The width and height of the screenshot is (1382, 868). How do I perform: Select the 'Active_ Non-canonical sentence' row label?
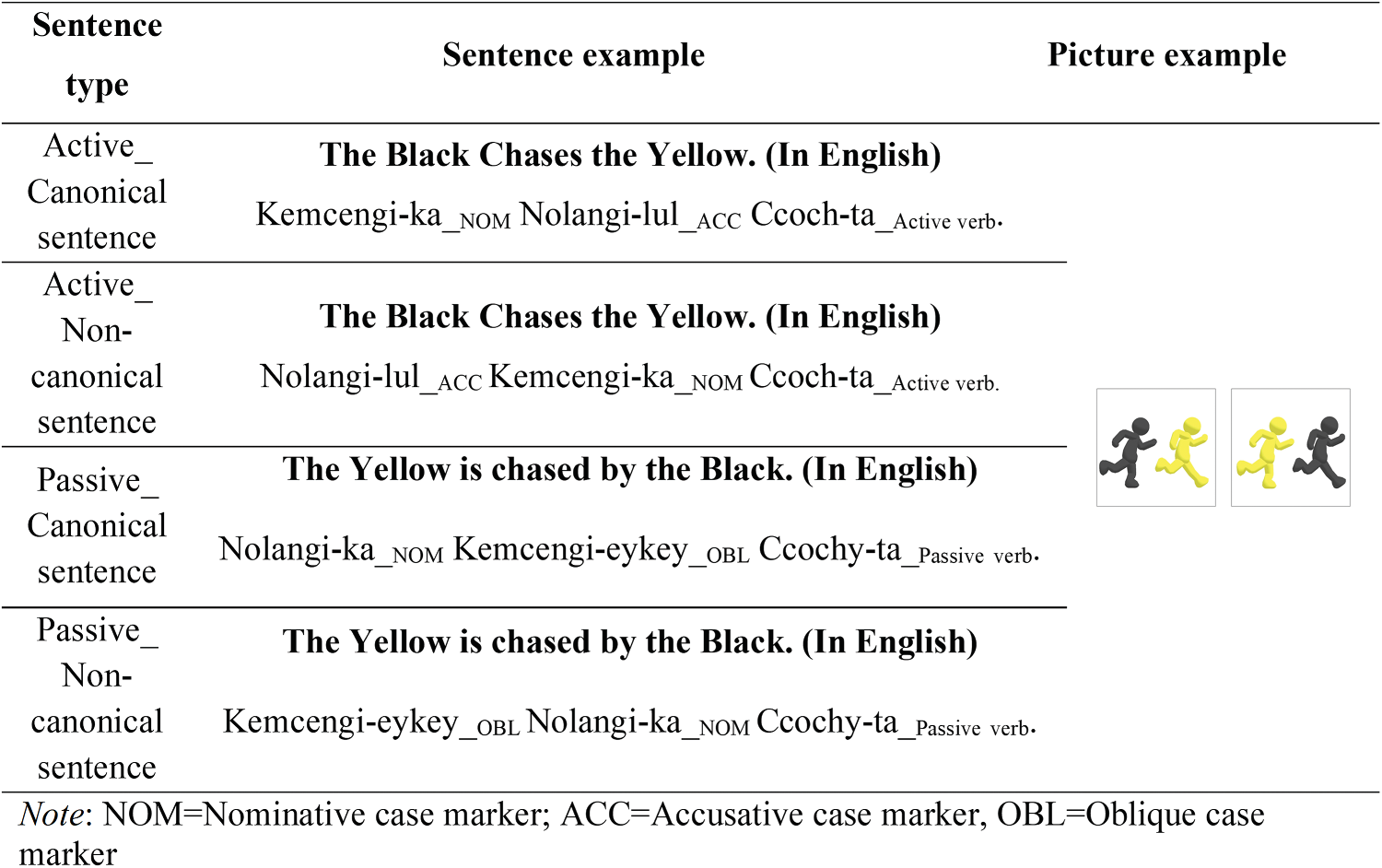click(97, 353)
